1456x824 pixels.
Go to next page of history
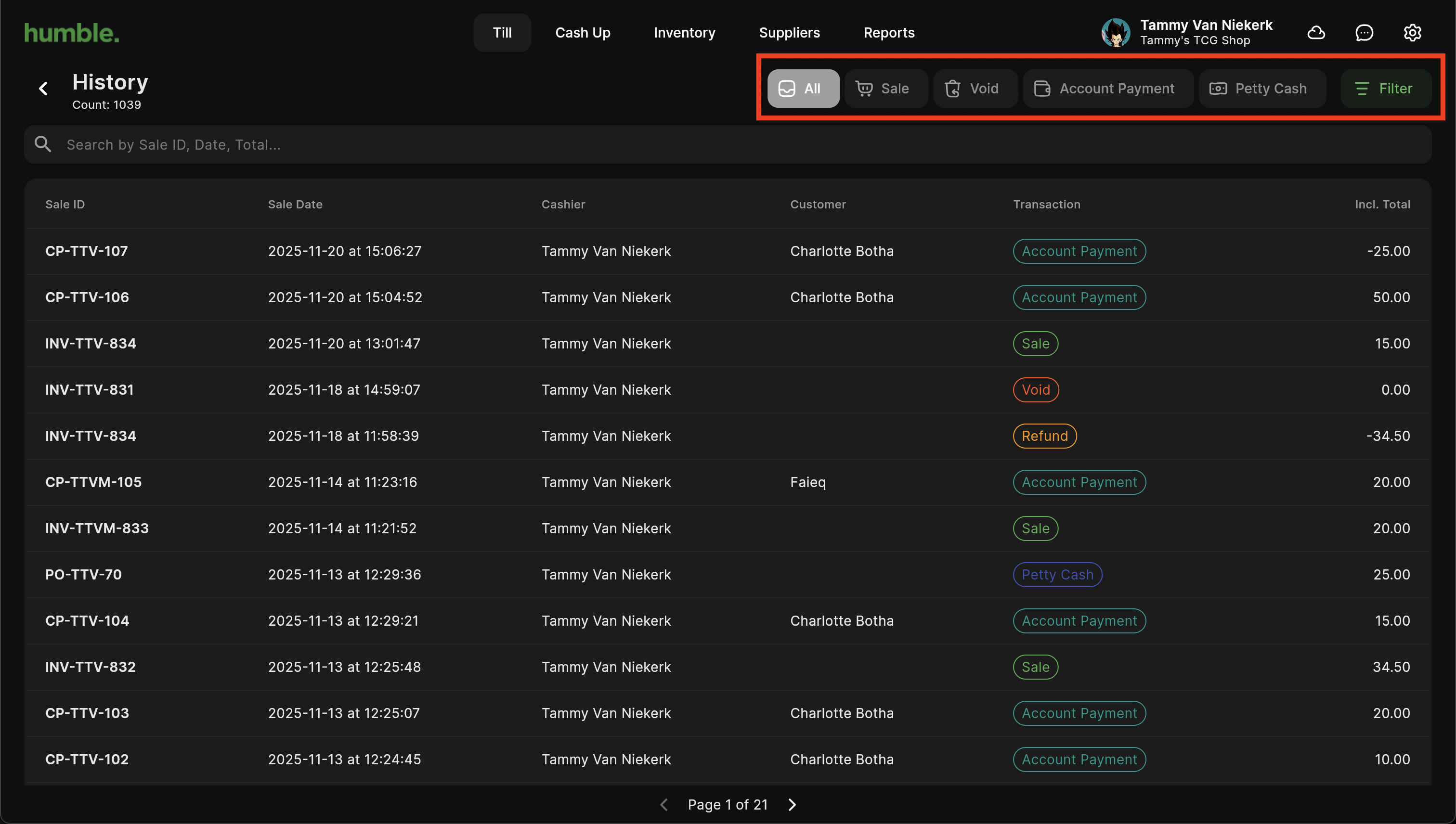coord(792,804)
